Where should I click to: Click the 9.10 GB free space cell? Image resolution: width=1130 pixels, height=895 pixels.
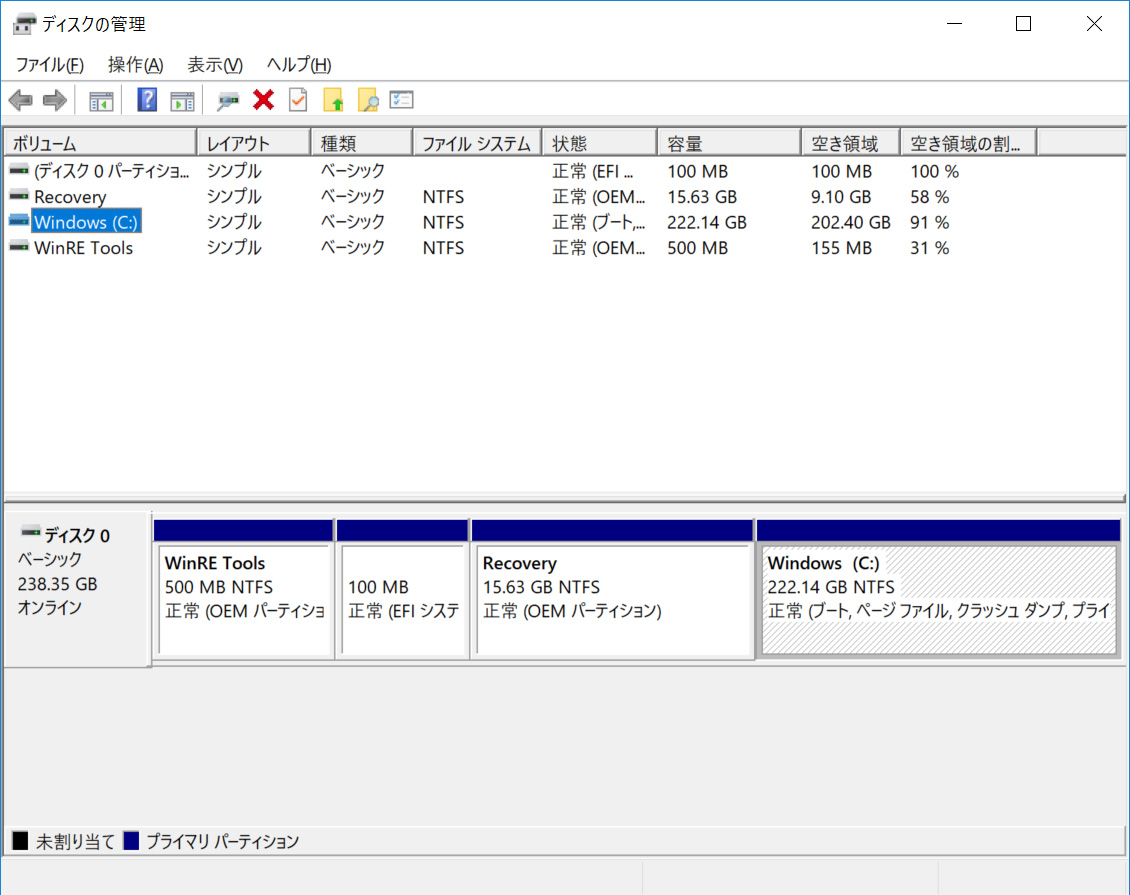click(x=841, y=197)
